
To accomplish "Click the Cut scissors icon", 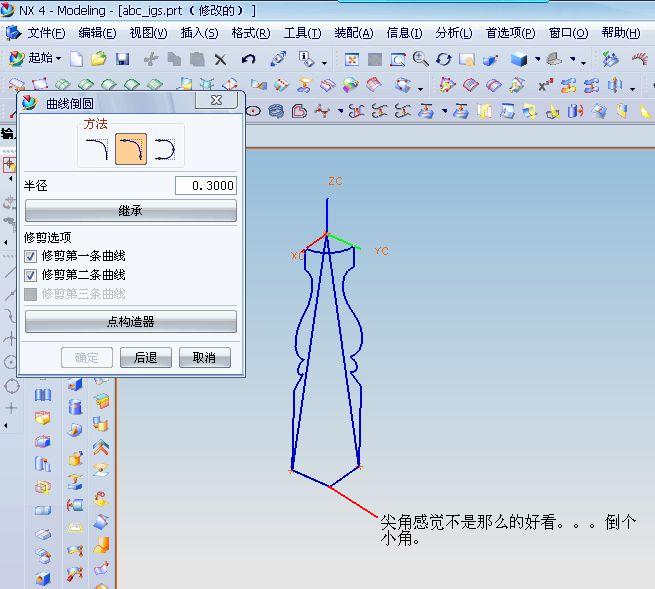I will [x=150, y=59].
